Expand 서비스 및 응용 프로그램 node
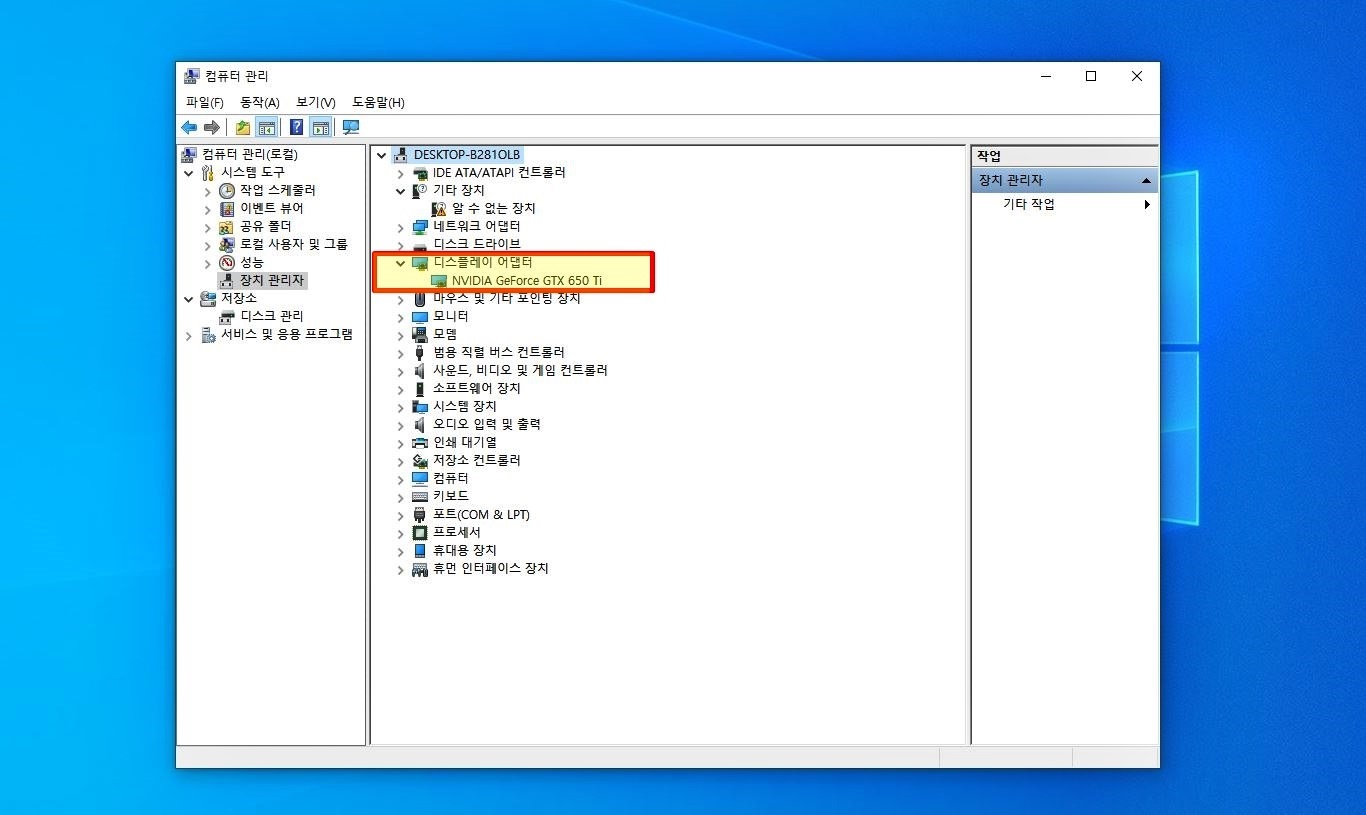The image size is (1366, 815). [189, 335]
